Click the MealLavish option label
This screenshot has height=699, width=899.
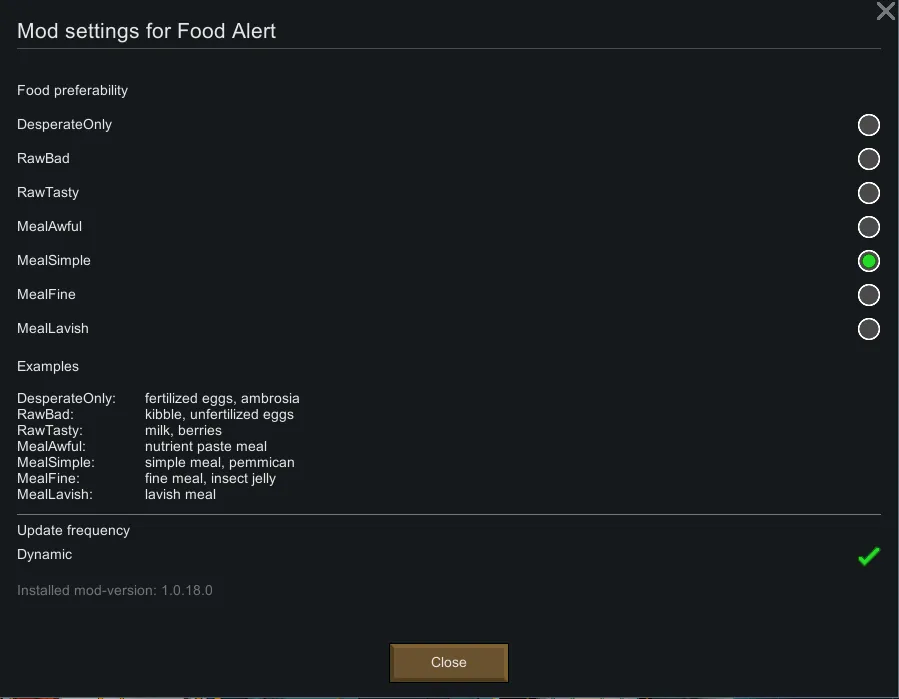(x=53, y=329)
